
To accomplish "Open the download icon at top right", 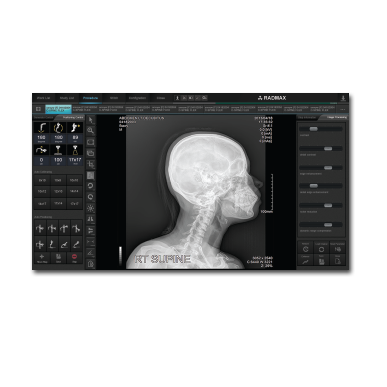I will (343, 98).
